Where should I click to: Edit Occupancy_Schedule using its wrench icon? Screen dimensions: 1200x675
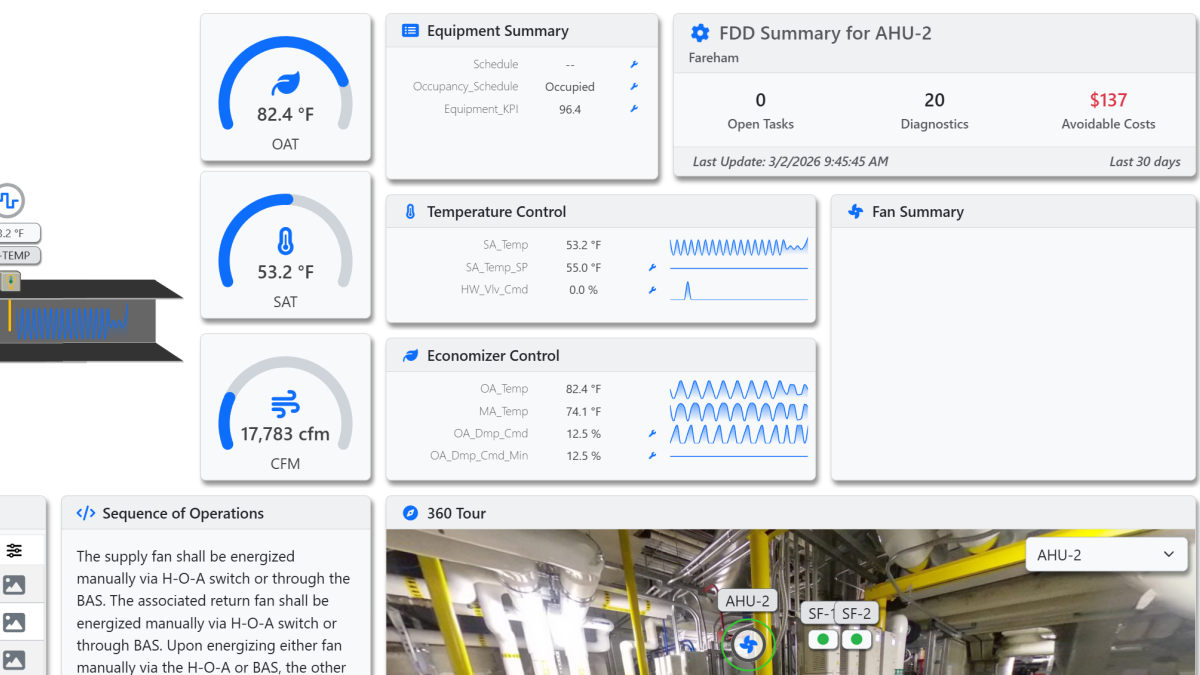632,87
